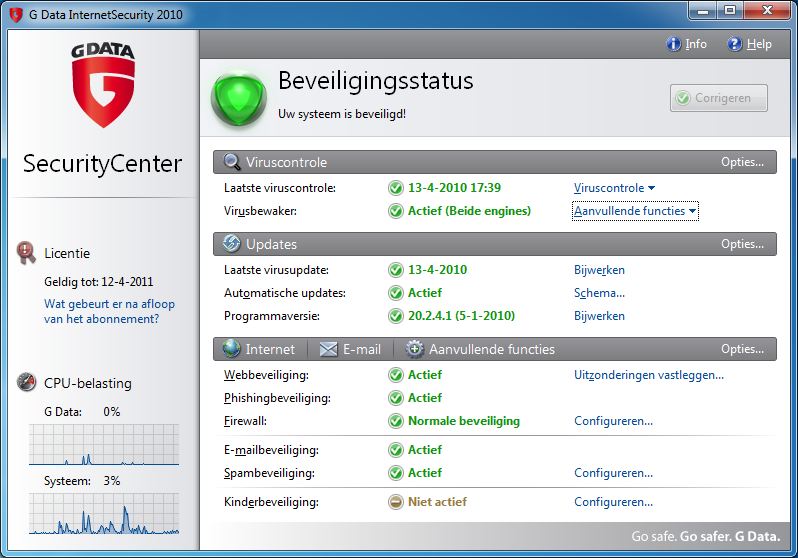Open the Viruscontrole dropdown link
798x558 pixels.
pyautogui.click(x=614, y=188)
